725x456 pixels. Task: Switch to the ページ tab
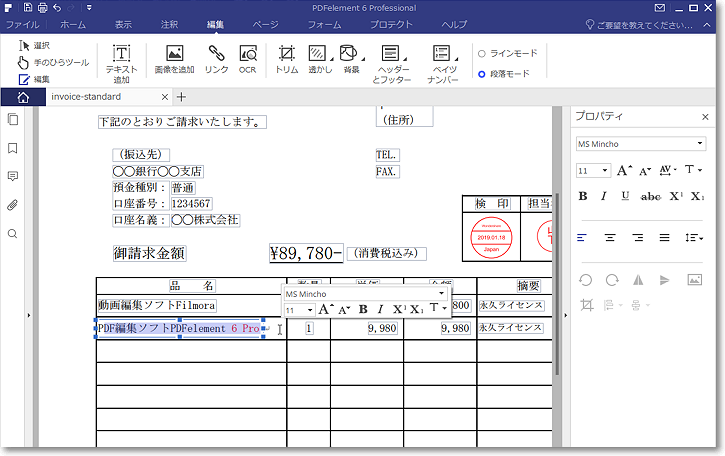pyautogui.click(x=265, y=25)
